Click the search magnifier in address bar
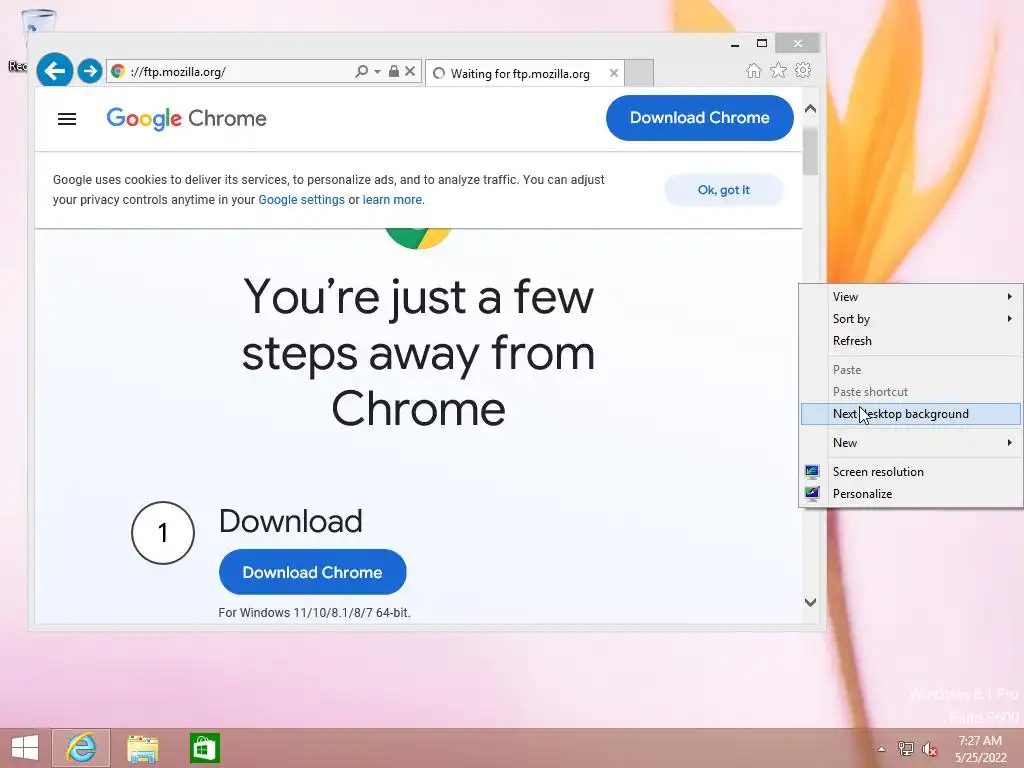This screenshot has height=768, width=1024. (x=361, y=71)
